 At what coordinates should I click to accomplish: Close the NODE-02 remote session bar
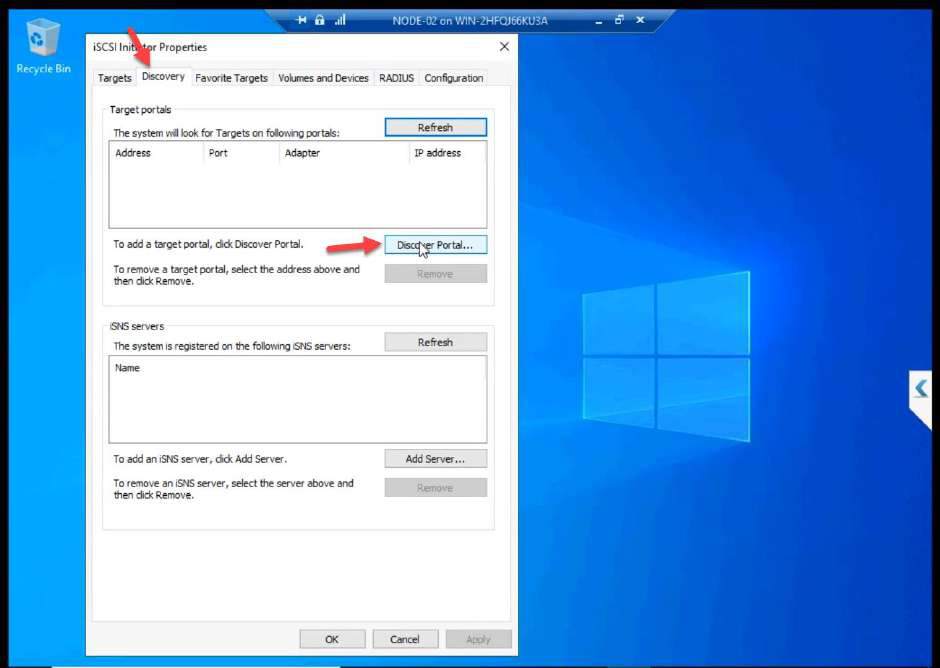click(640, 20)
